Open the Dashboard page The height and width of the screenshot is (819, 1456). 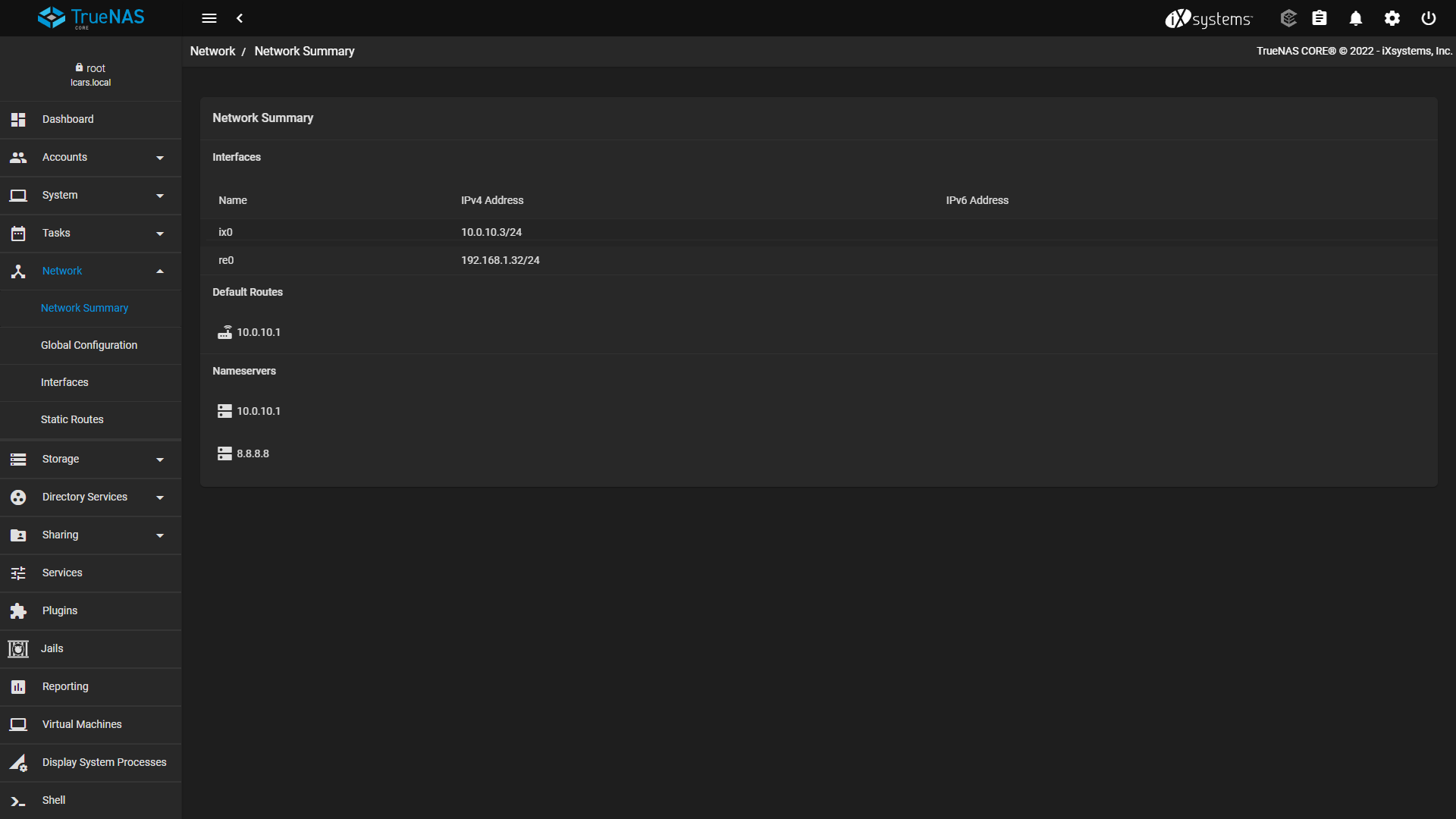[x=67, y=120]
